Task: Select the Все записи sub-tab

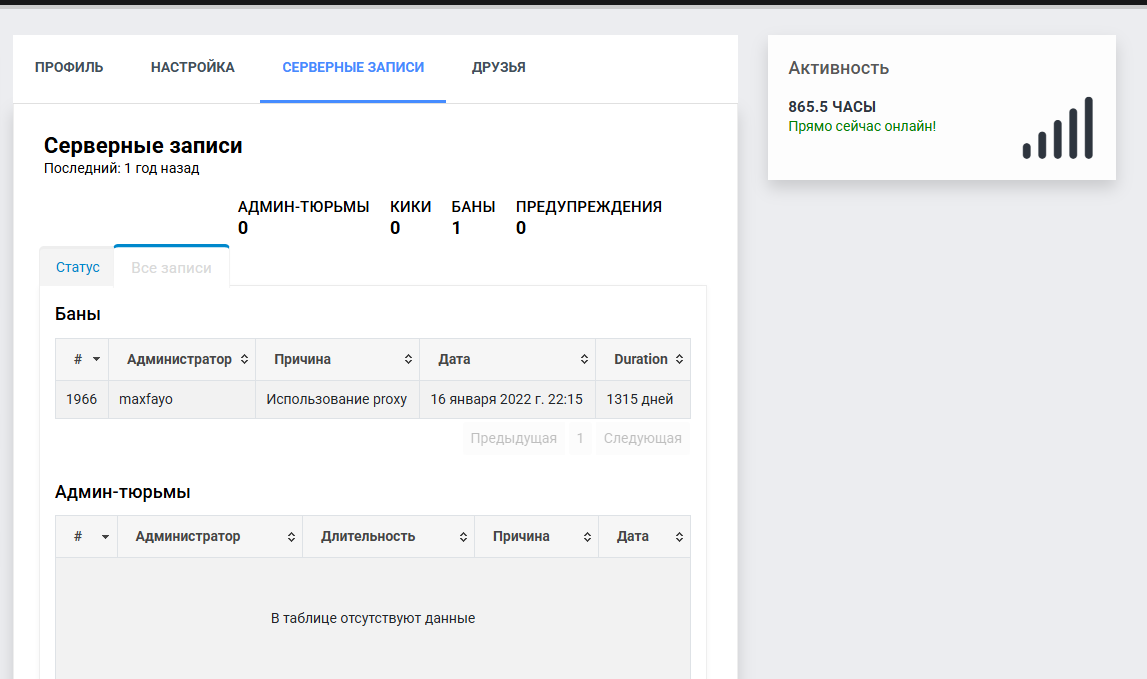Action: (x=171, y=268)
